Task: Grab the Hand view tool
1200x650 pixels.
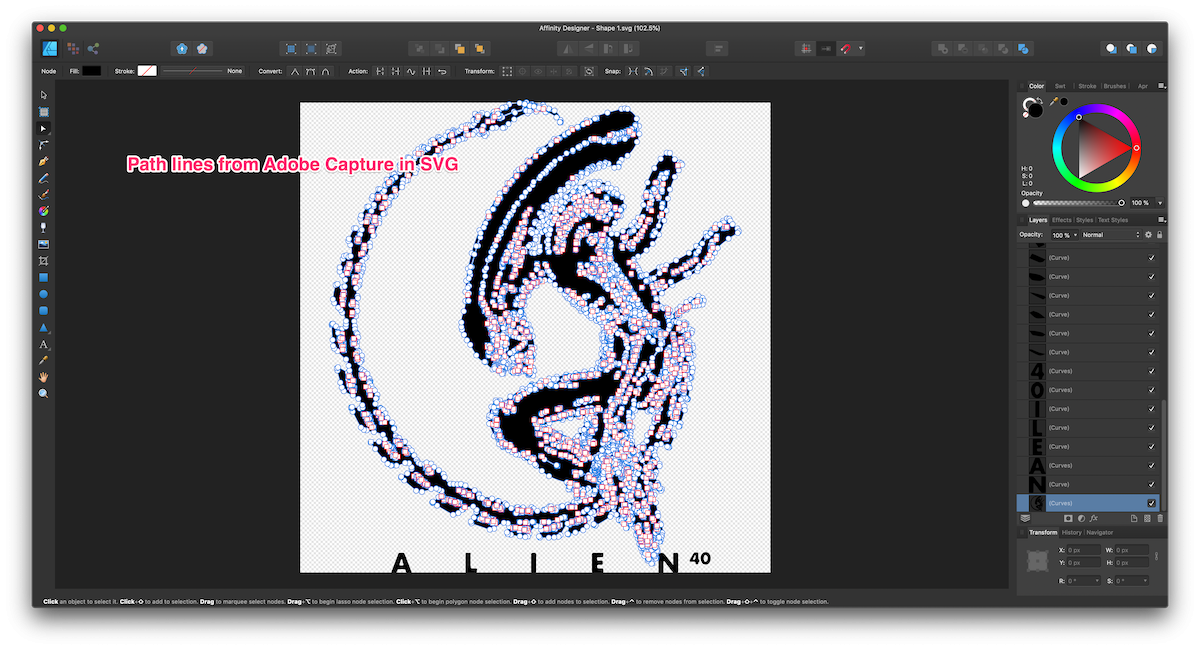Action: (x=43, y=377)
